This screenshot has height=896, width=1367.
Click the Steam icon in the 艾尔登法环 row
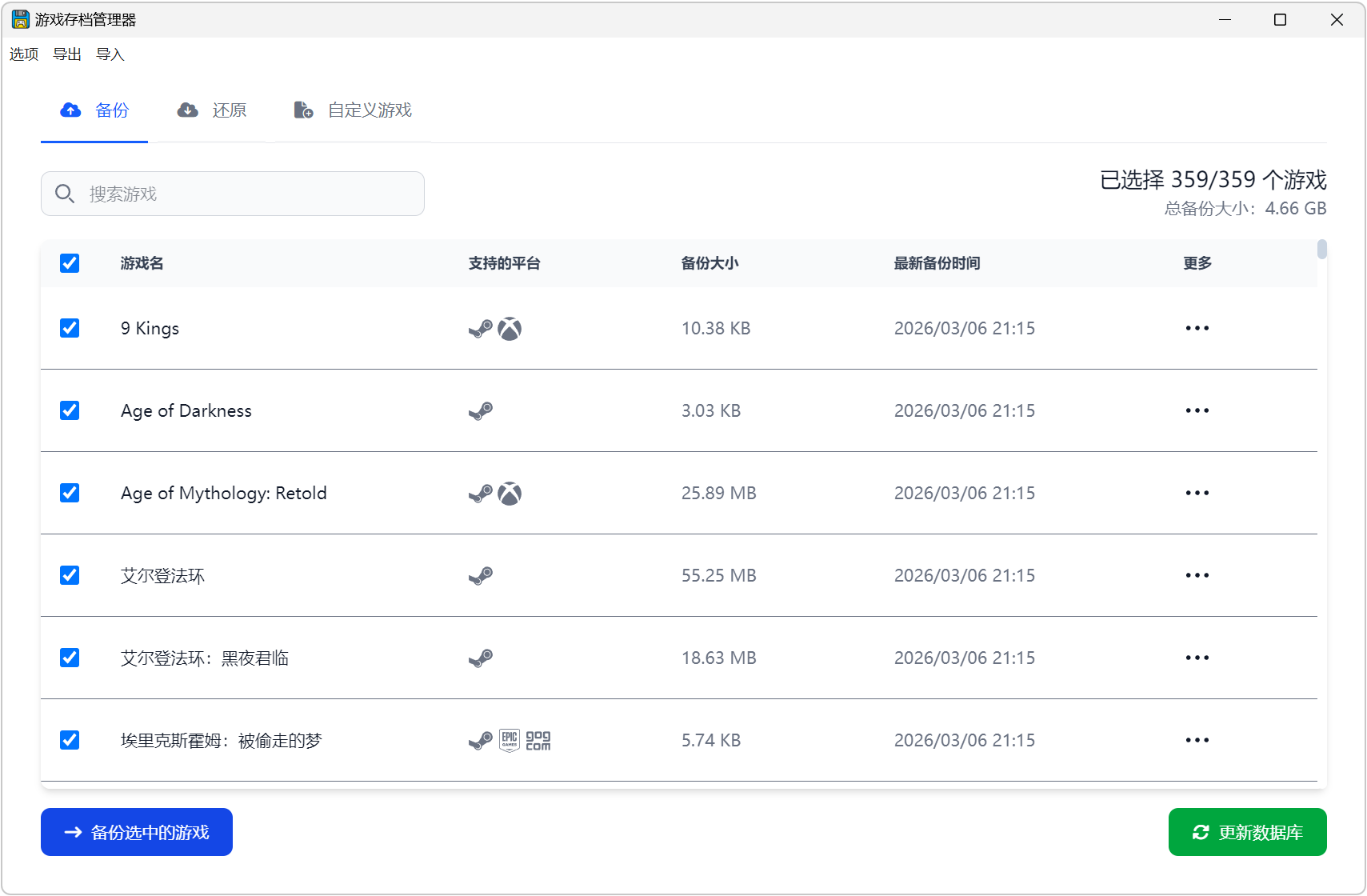point(481,576)
